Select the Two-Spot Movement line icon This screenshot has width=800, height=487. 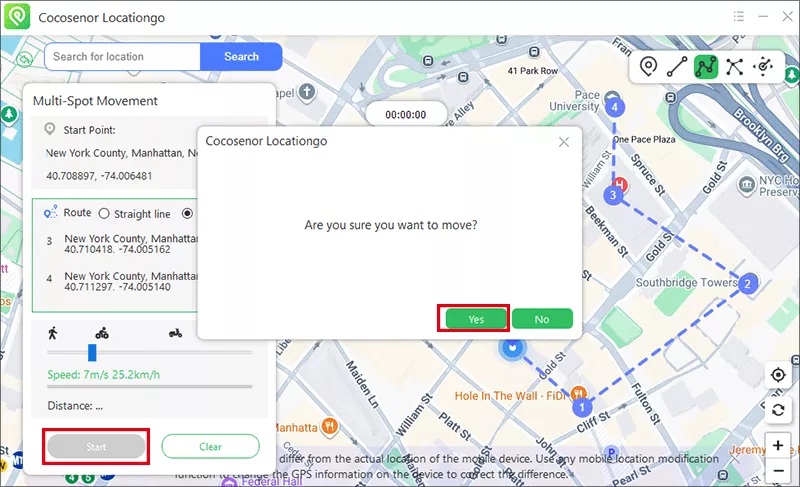tap(677, 67)
